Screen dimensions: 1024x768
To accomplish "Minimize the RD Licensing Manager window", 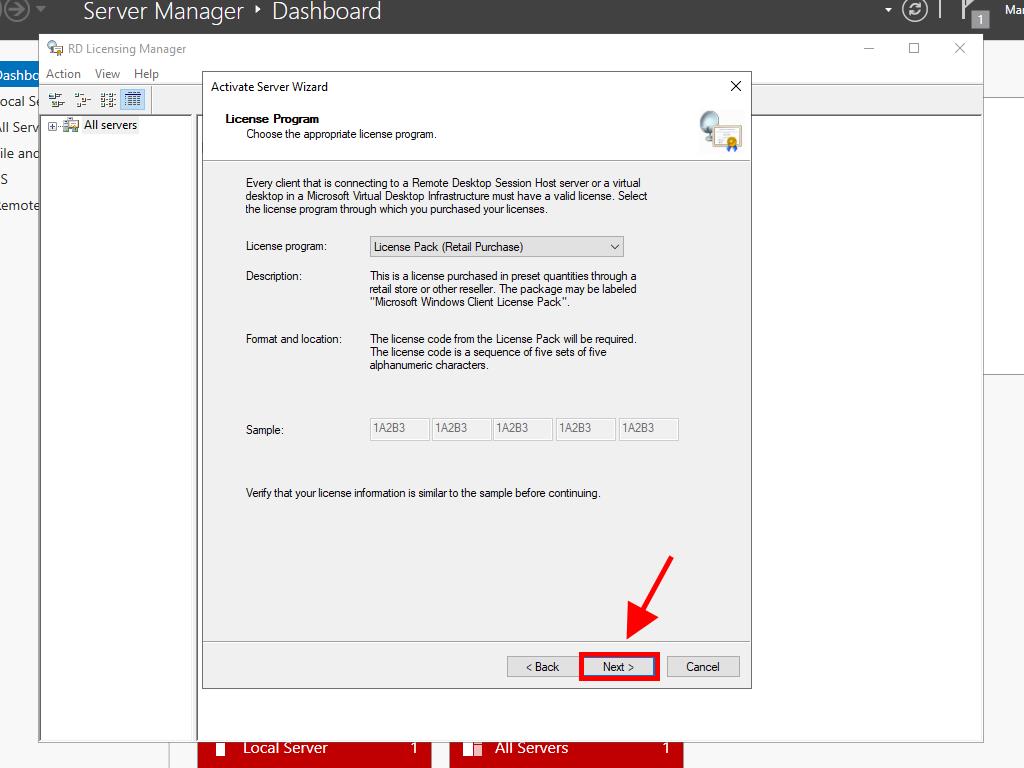I will [869, 48].
